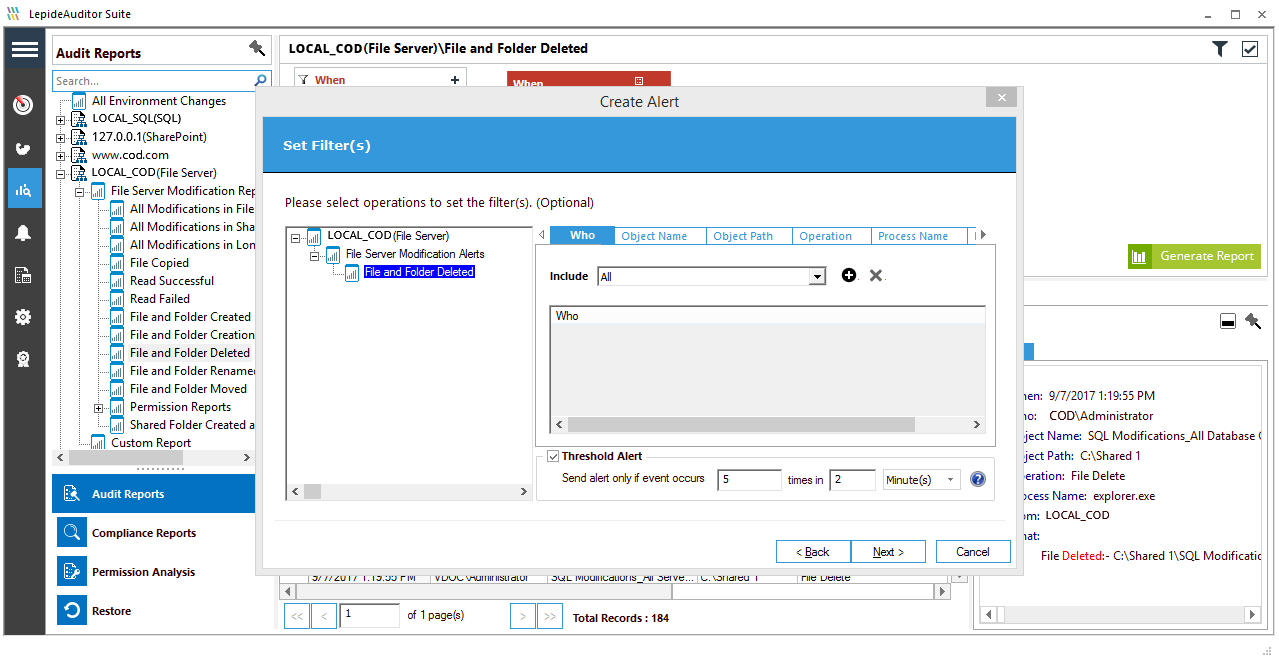This screenshot has width=1279, height=658.
Task: Click the Next button in Create Alert dialog
Action: coord(887,551)
